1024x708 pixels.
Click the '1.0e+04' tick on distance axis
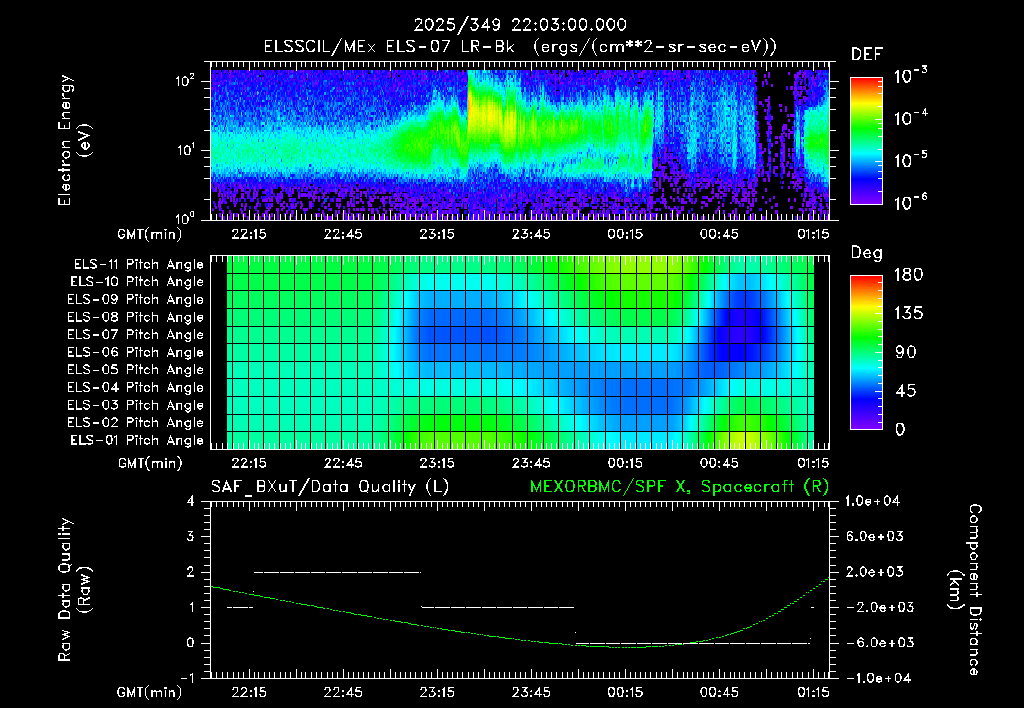873,501
